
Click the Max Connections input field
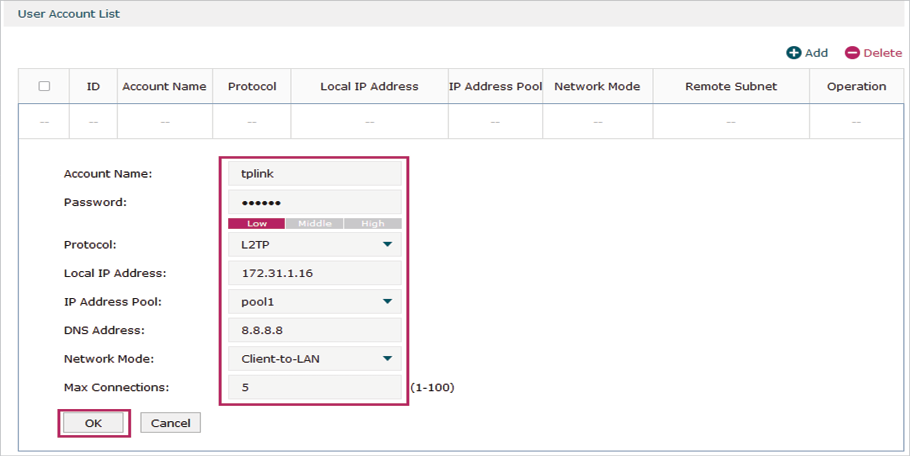click(314, 387)
